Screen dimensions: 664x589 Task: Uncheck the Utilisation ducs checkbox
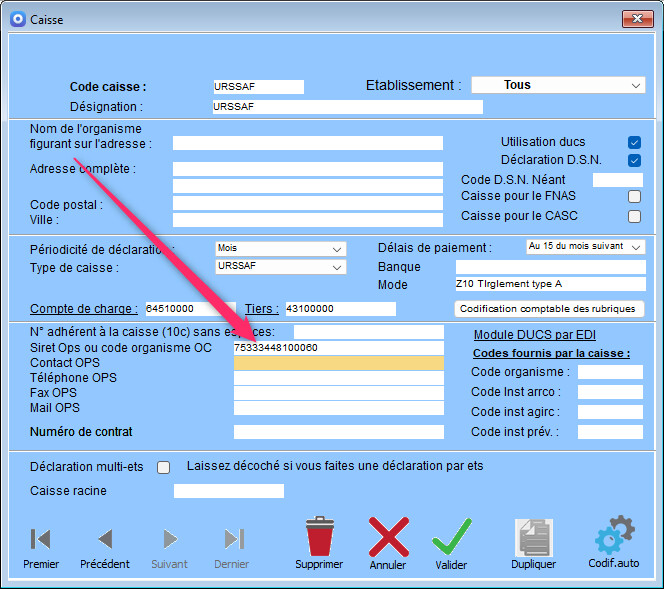(x=634, y=142)
